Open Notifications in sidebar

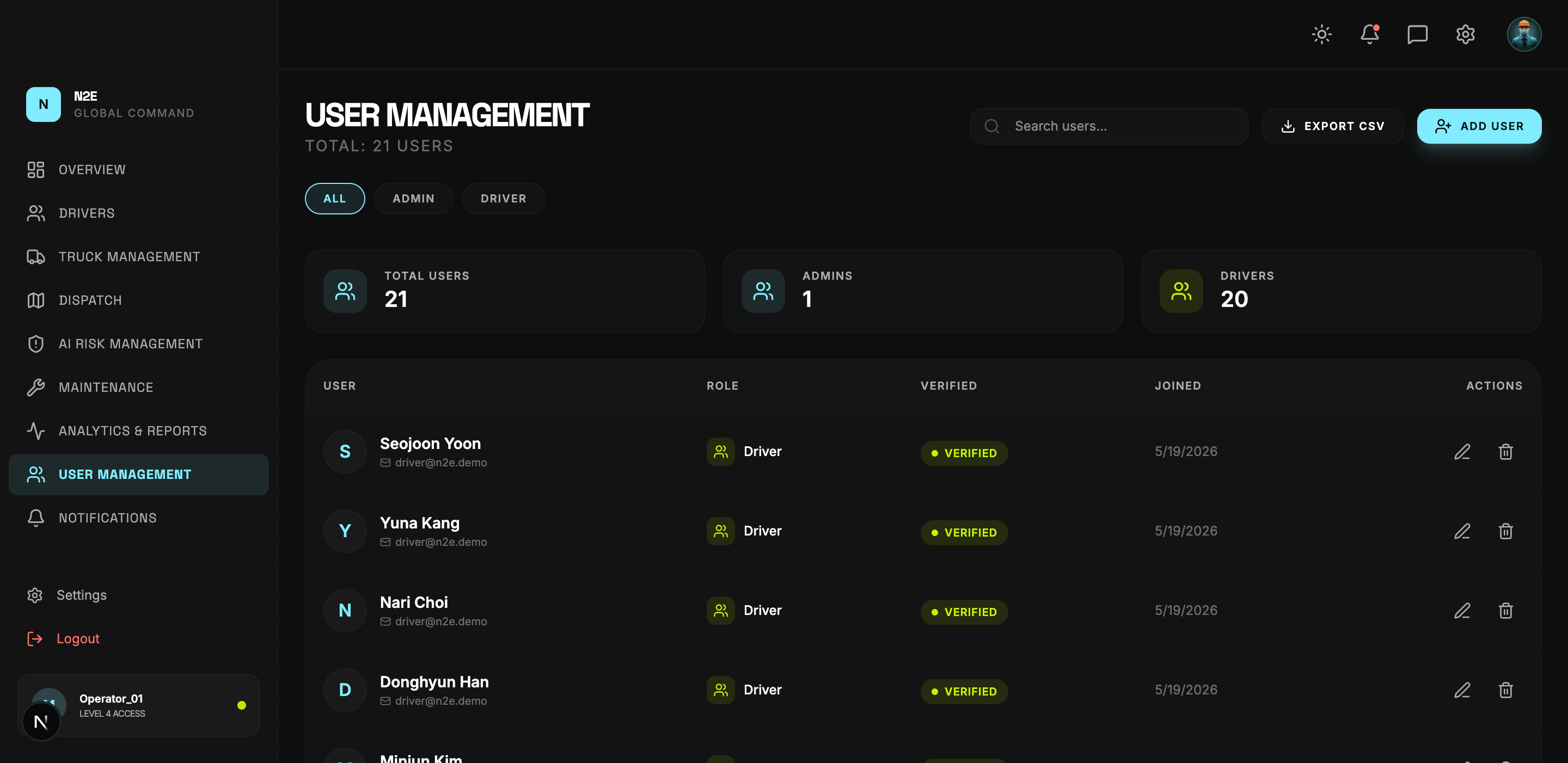pos(139,518)
